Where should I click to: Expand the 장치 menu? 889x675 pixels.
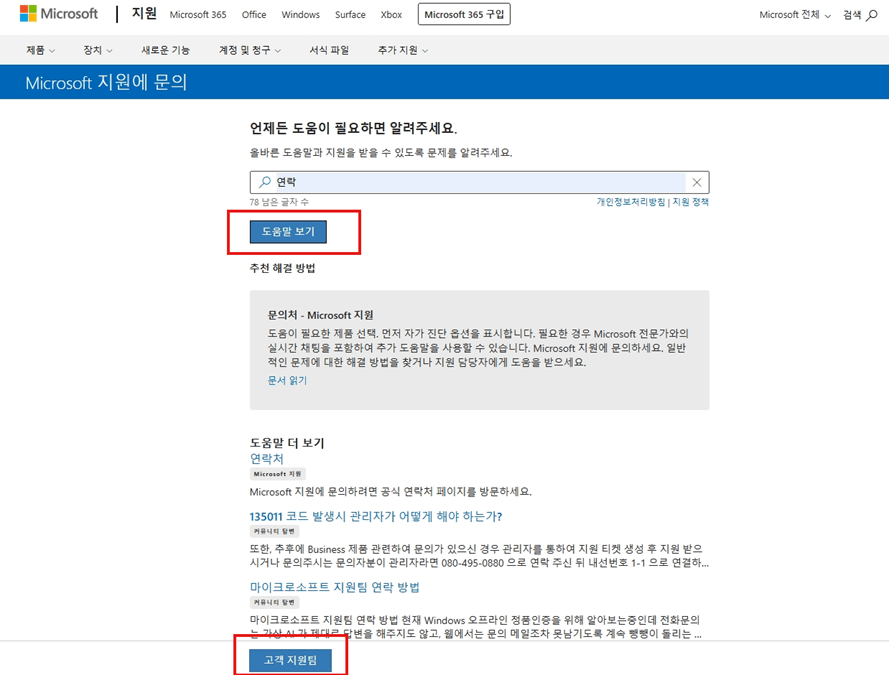tap(98, 50)
